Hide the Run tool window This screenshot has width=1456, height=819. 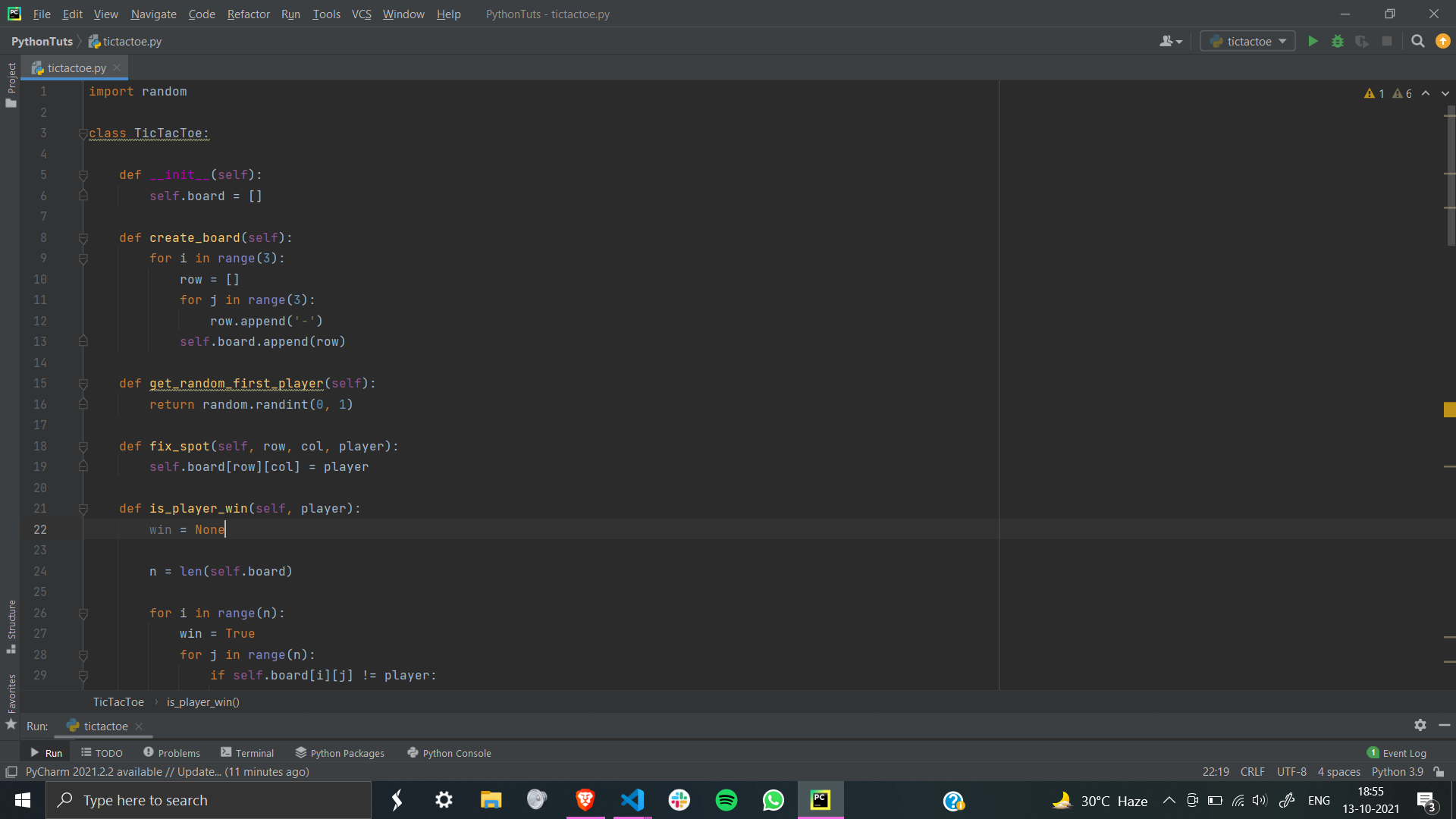pyautogui.click(x=1444, y=725)
